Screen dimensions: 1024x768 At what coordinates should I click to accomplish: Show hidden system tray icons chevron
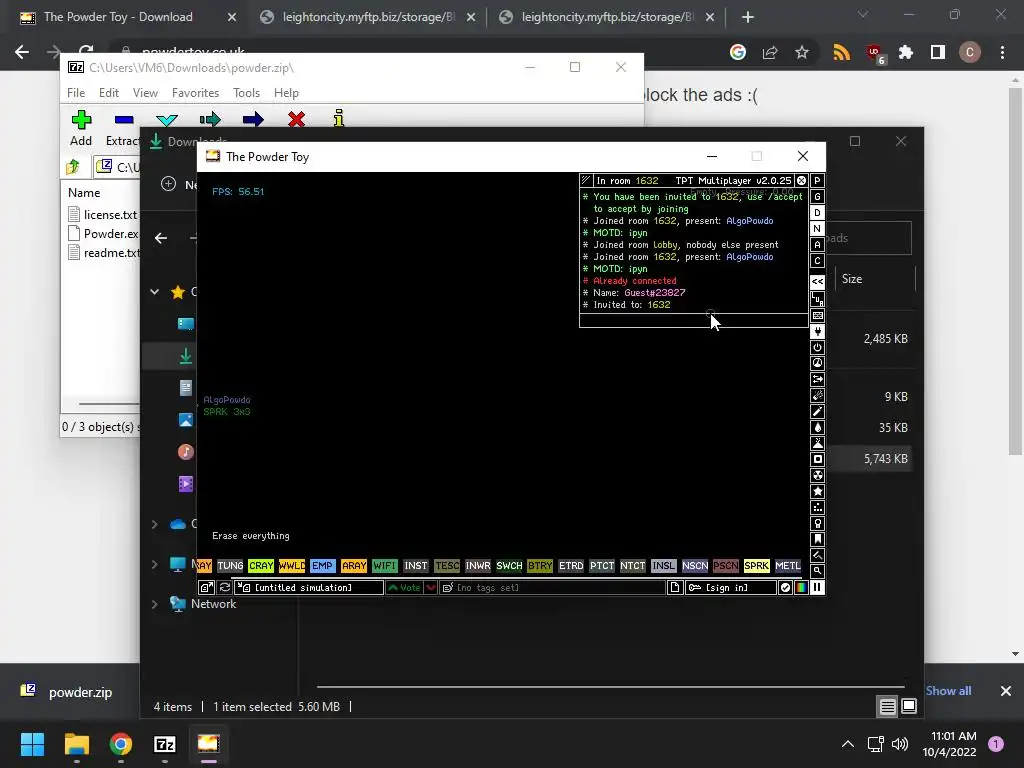848,744
